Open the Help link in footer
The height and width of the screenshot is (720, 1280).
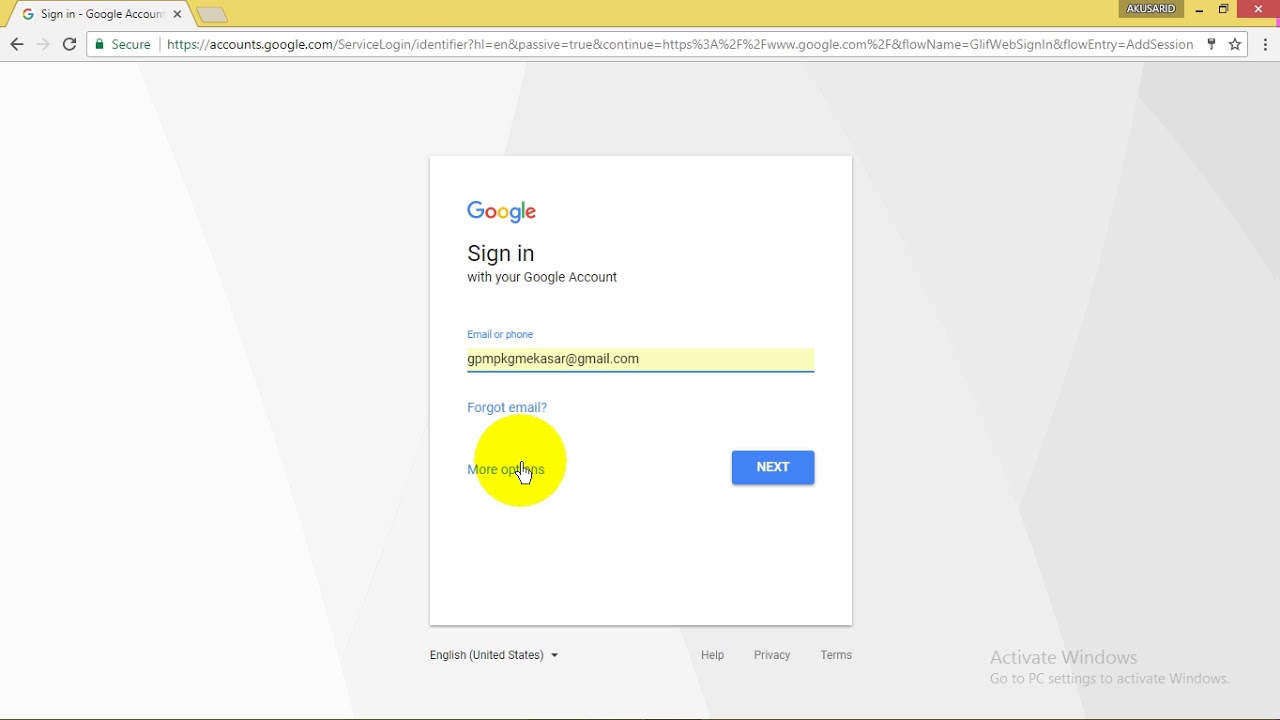coord(712,655)
